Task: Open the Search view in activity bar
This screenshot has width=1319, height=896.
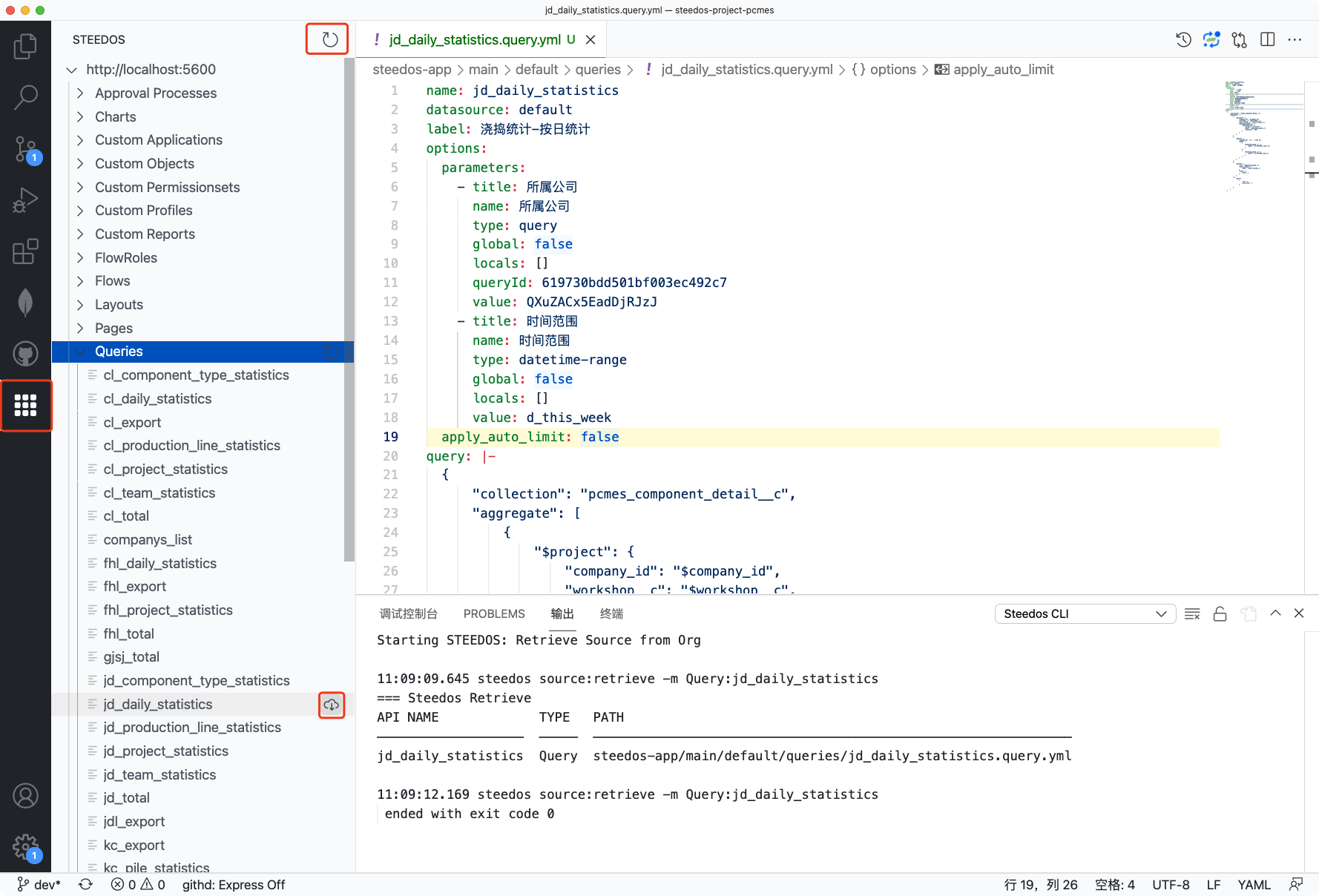Action: (x=25, y=97)
